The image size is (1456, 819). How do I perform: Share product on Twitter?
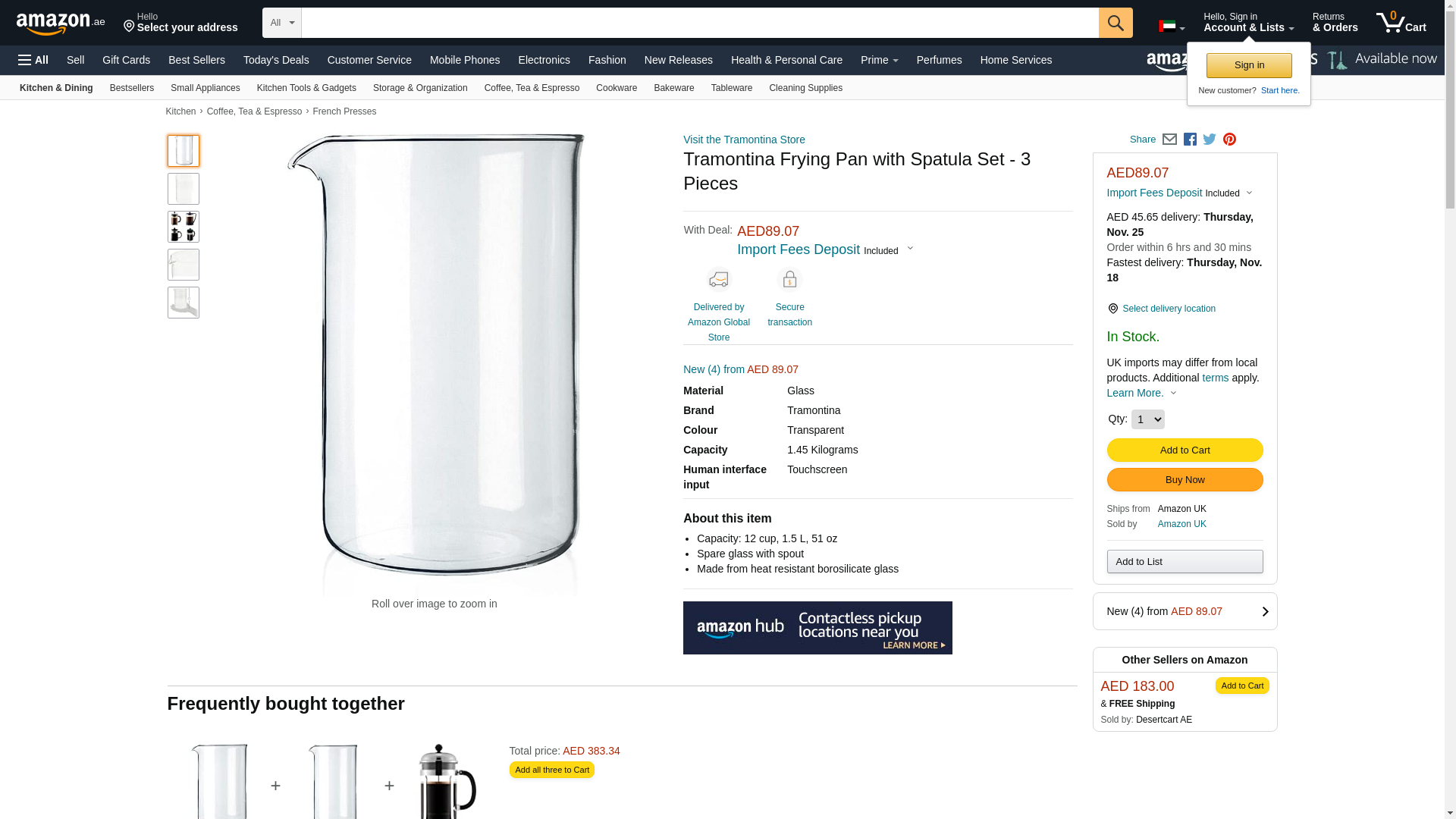pyautogui.click(x=1210, y=140)
